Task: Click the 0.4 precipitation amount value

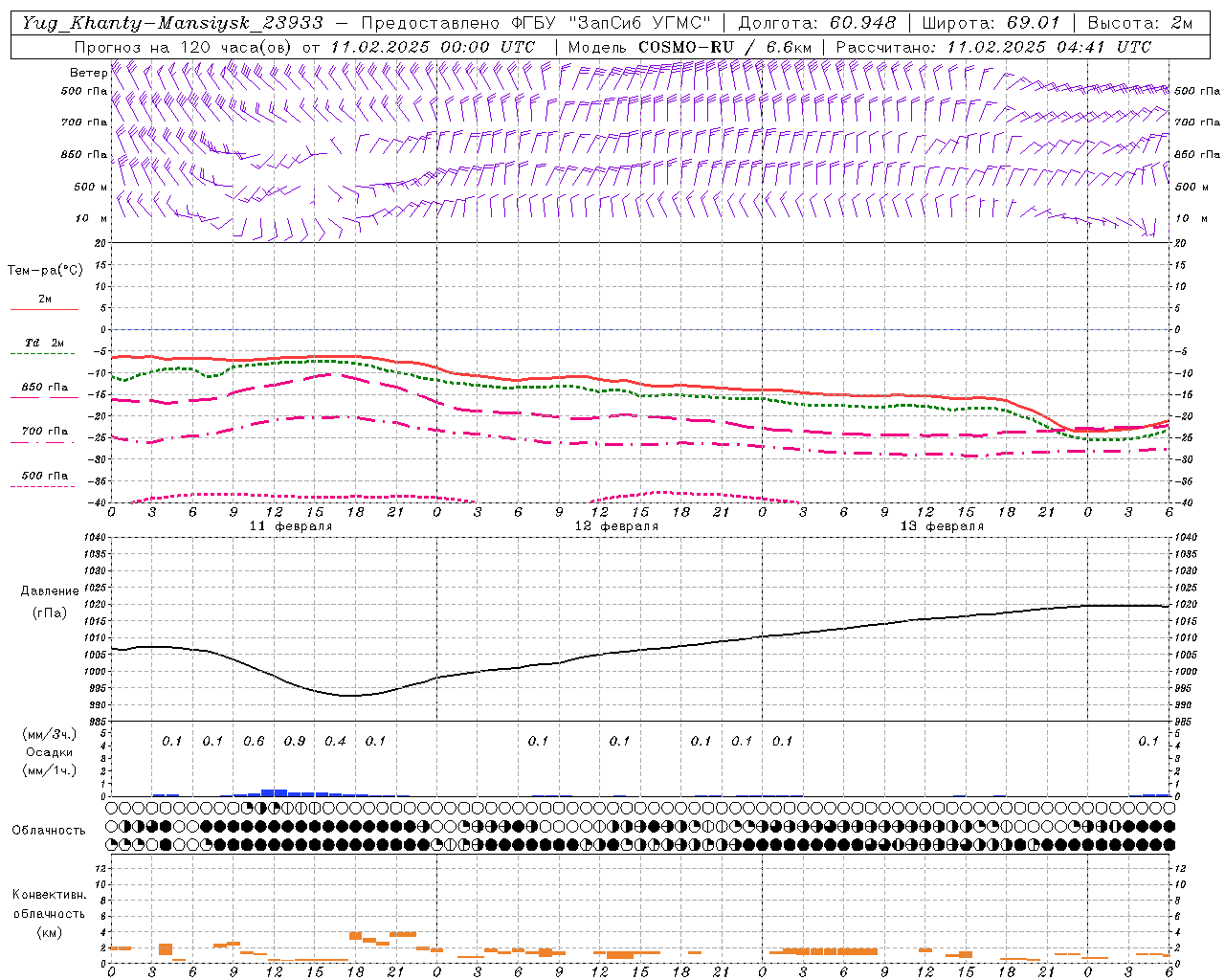Action: click(335, 742)
